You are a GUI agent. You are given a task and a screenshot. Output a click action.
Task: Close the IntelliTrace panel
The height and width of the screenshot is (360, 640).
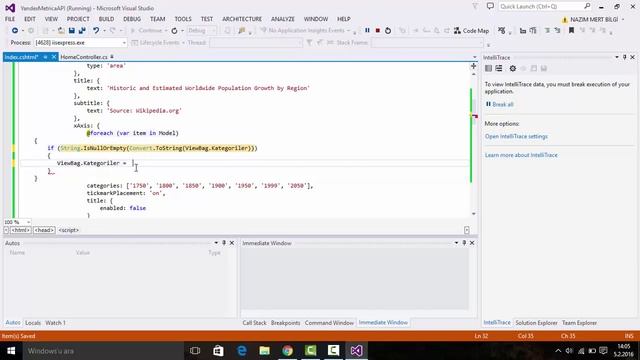(633, 58)
